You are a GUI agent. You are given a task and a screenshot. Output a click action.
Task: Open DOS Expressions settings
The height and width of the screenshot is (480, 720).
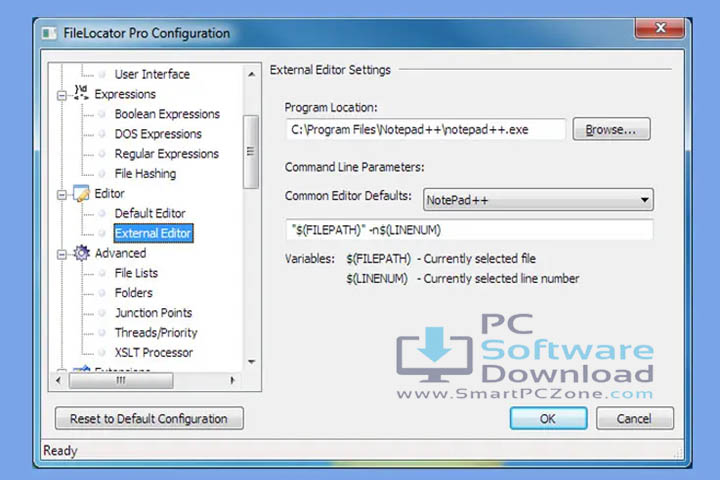tap(158, 134)
